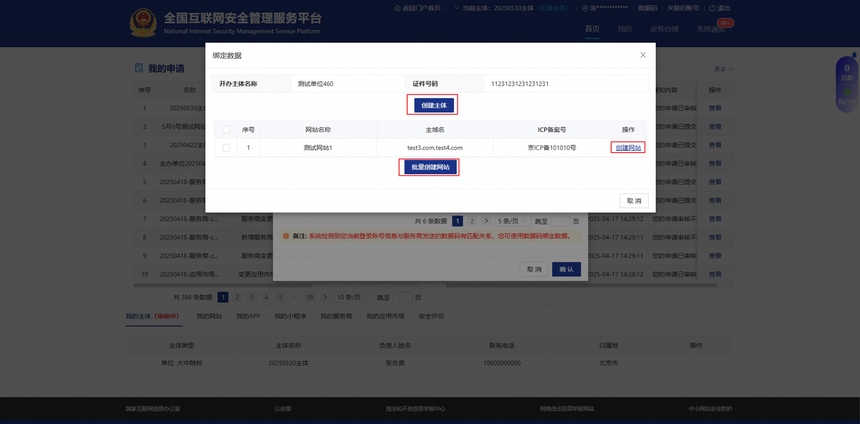Viewport: 860px width, 424px height.
Task: Click the 批量创建网站 button
Action: [430, 167]
